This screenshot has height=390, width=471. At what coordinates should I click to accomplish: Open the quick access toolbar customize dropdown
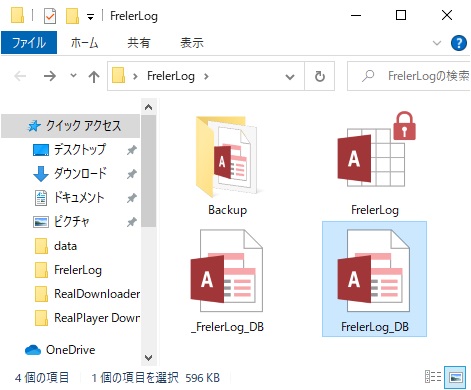click(x=90, y=17)
